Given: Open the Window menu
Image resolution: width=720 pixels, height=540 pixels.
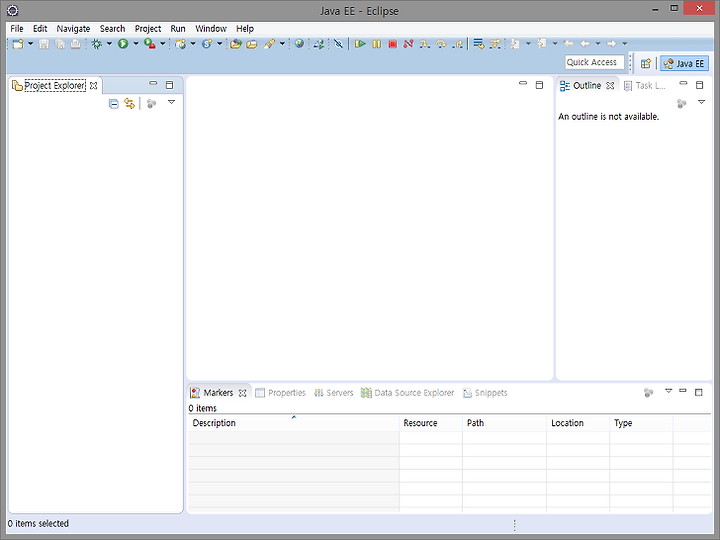Looking at the screenshot, I should tap(211, 28).
